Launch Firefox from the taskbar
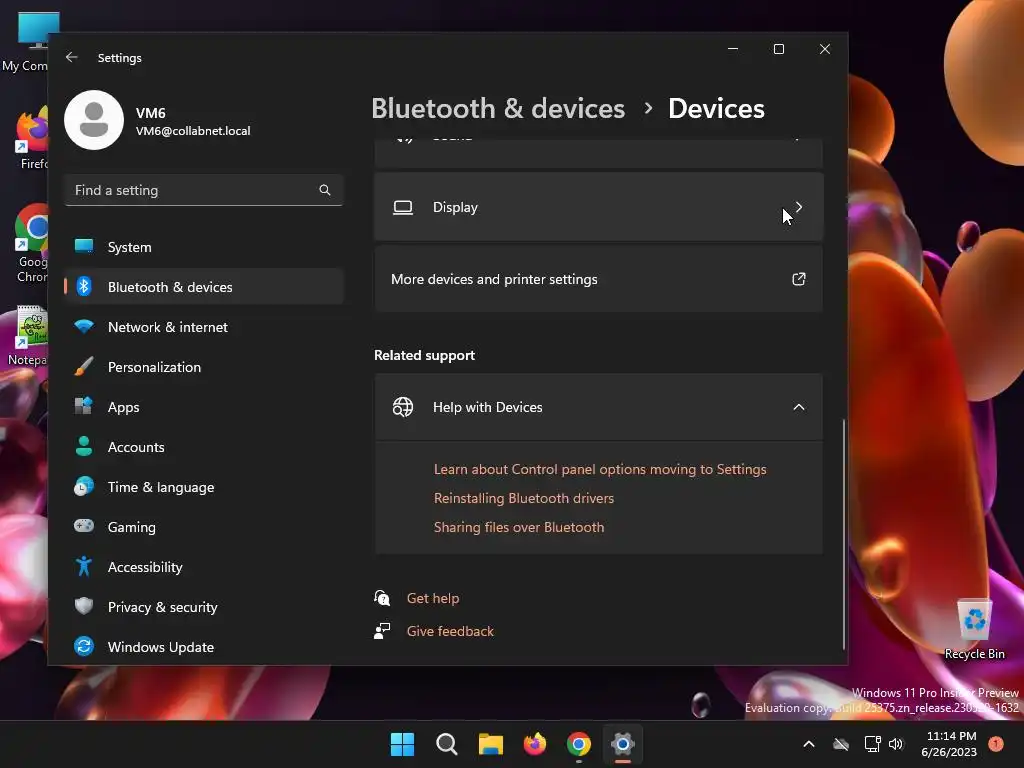 535,744
